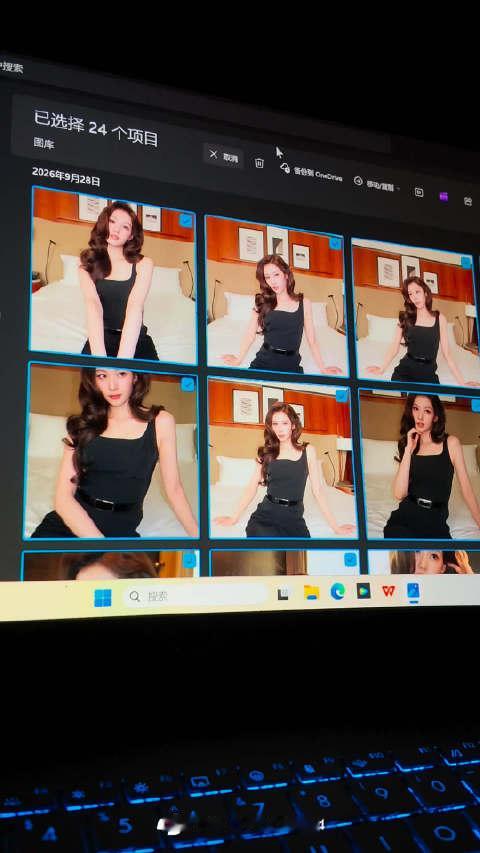The height and width of the screenshot is (853, 480).
Task: Click the 移动/复制 move/copy icon
Action: coord(358,181)
